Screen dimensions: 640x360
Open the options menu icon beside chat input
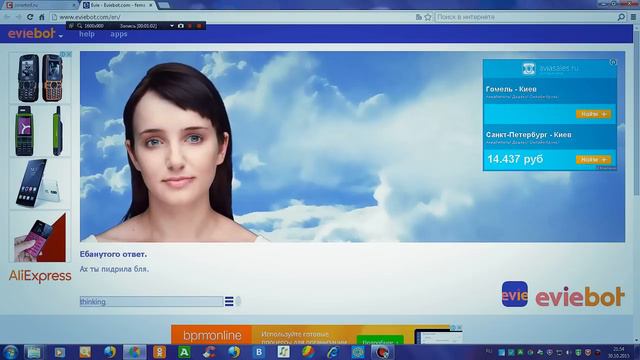(229, 302)
